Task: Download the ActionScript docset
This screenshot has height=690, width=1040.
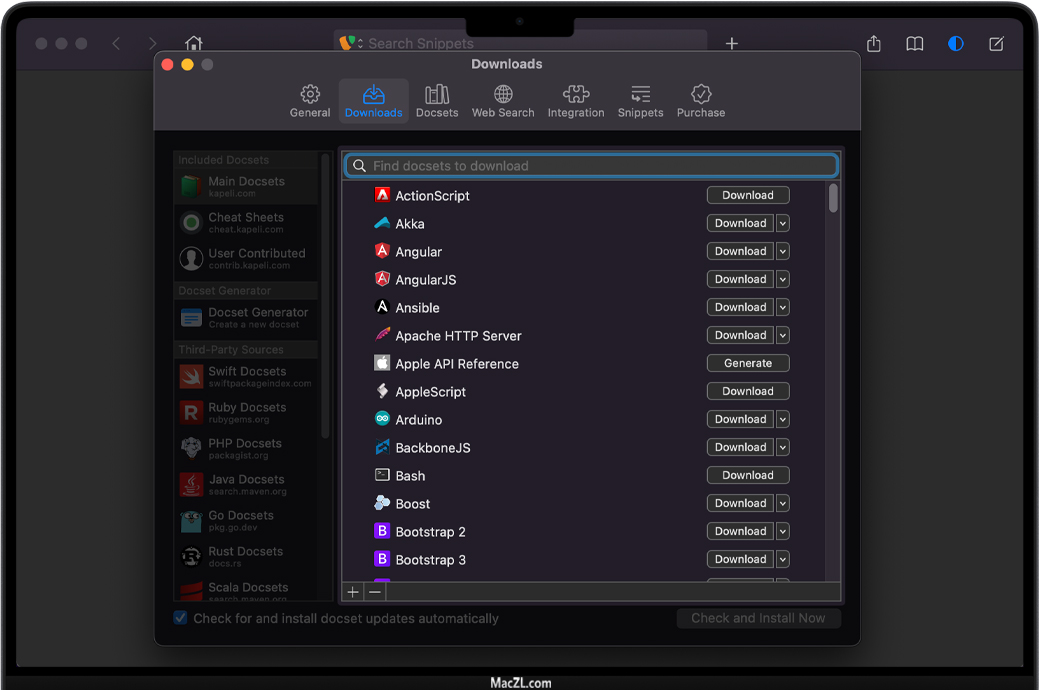Action: click(747, 196)
